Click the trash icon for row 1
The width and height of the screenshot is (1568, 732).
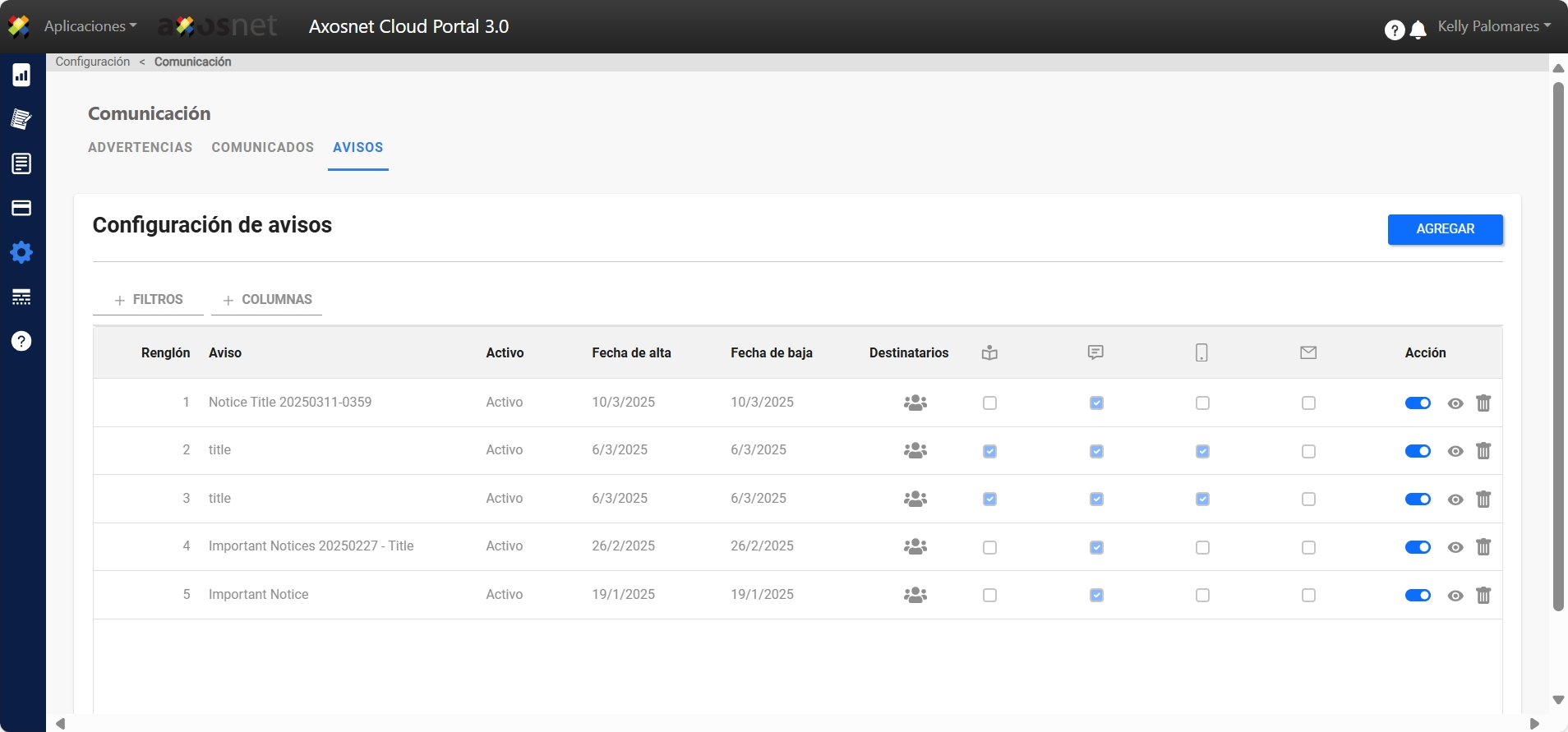(x=1483, y=403)
